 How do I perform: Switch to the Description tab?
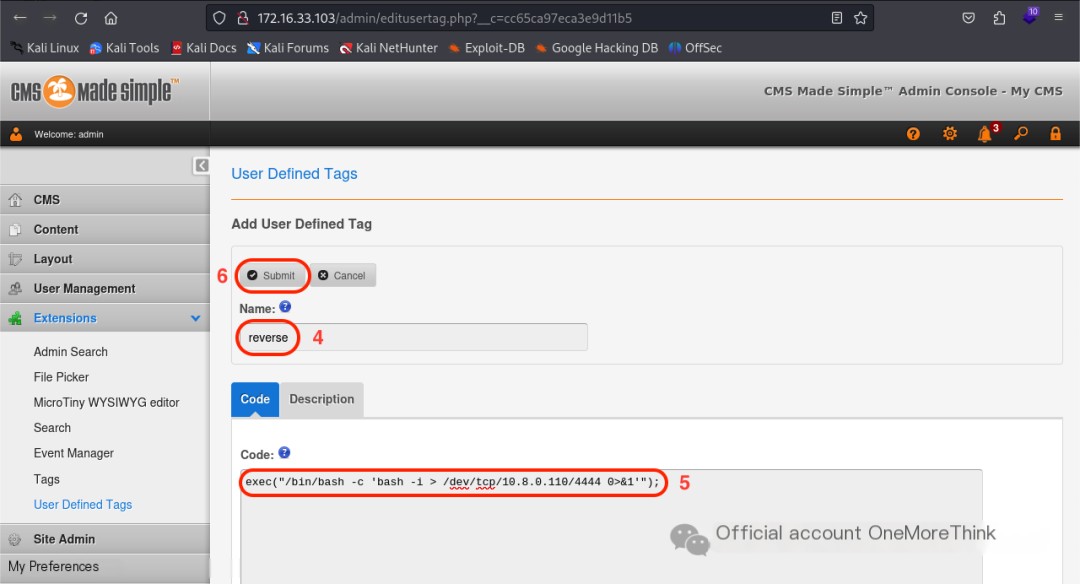point(322,399)
